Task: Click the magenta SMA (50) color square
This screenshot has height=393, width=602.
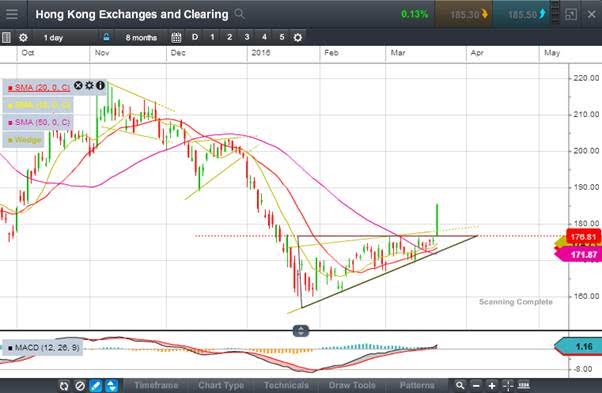Action: pos(10,123)
